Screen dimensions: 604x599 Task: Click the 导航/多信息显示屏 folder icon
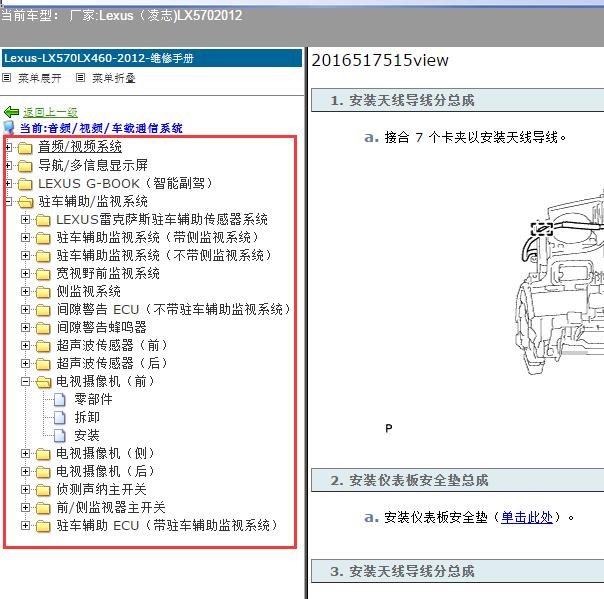[x=25, y=166]
